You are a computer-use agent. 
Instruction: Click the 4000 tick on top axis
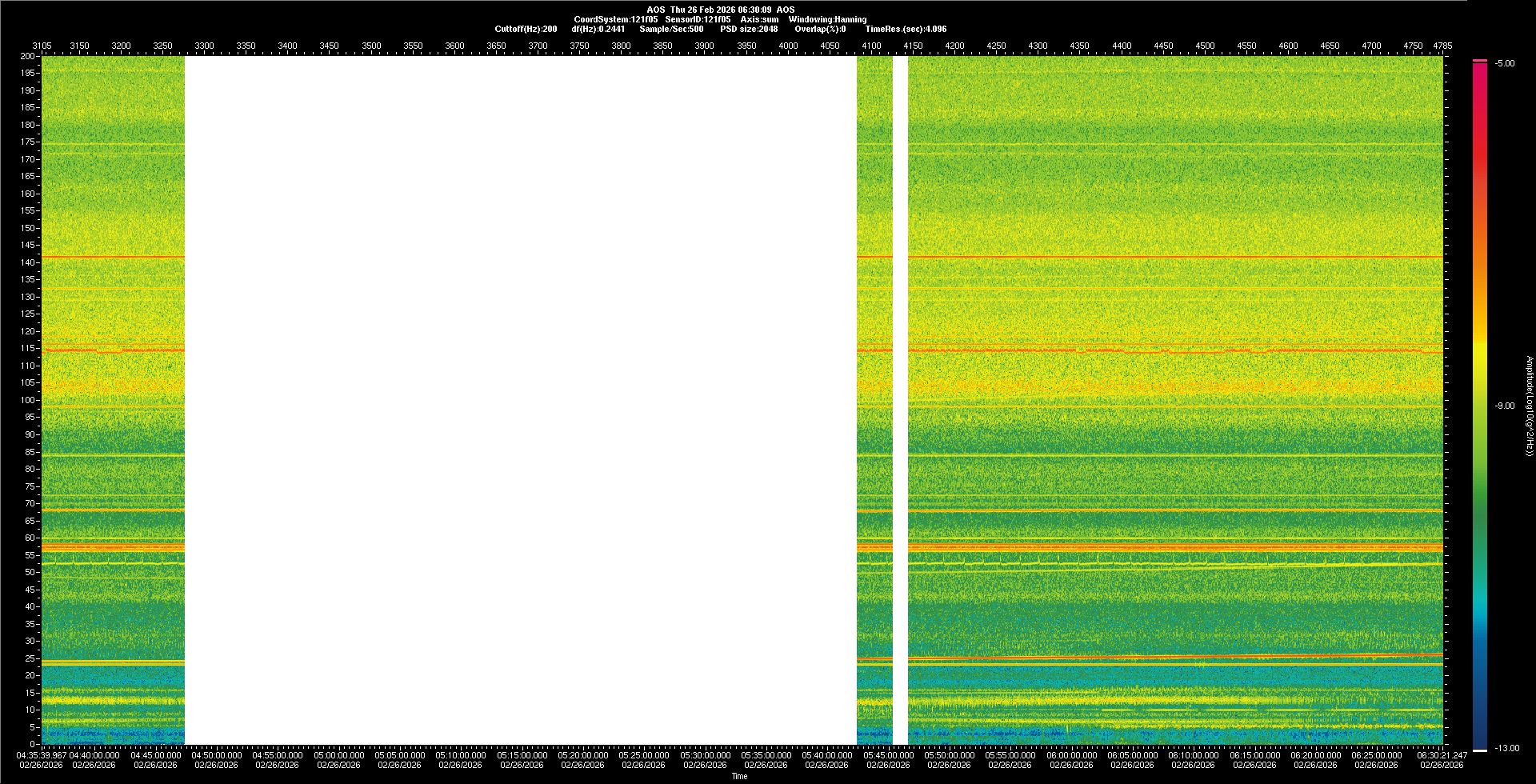[788, 46]
